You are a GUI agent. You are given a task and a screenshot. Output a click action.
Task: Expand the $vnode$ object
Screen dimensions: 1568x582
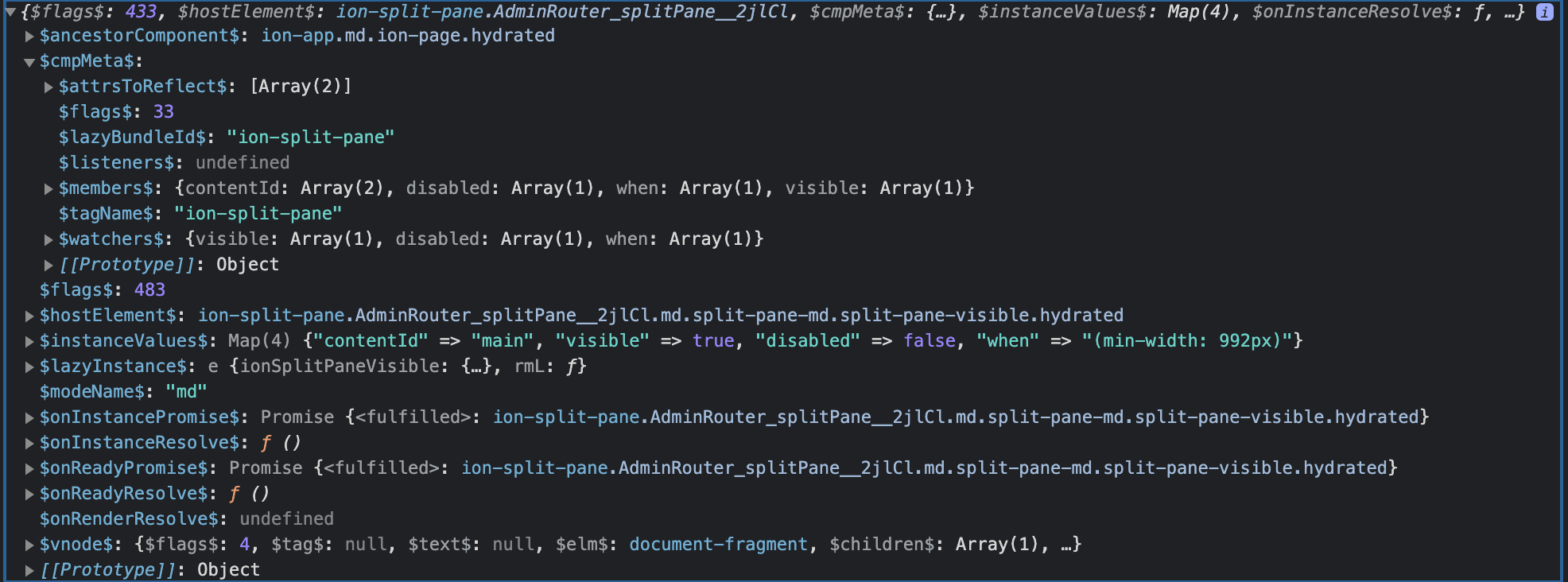[29, 545]
